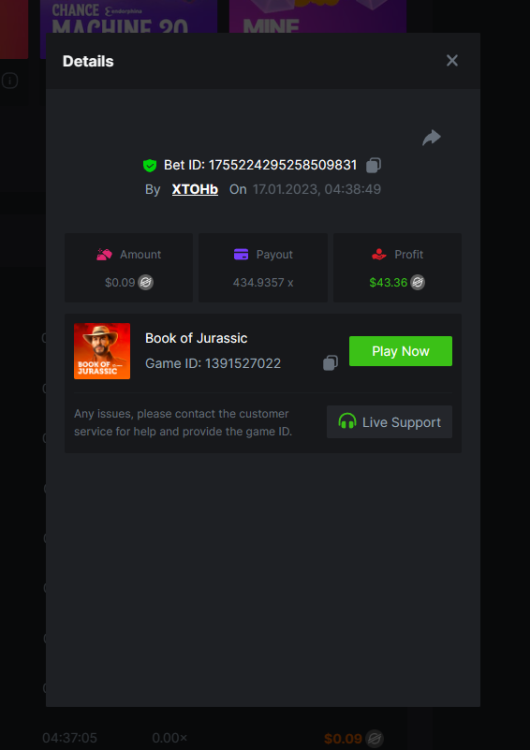530x750 pixels.
Task: Click the Book of Jurassic title
Action: [x=196, y=338]
